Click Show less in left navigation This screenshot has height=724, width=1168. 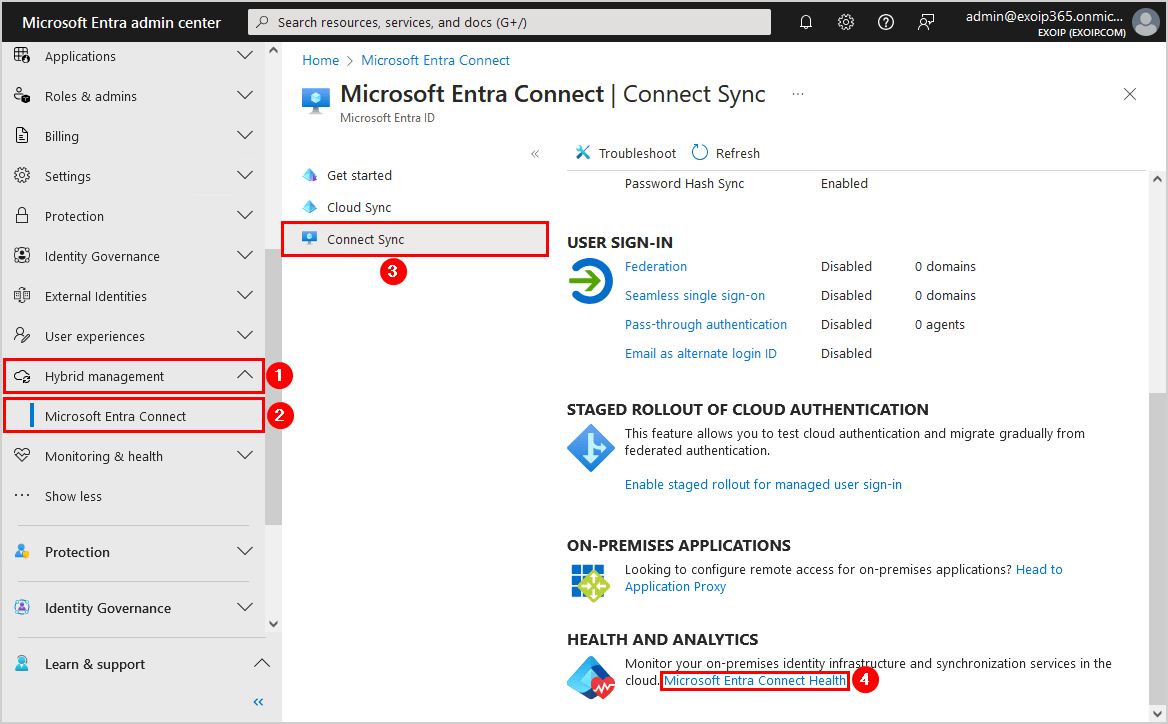pos(73,496)
